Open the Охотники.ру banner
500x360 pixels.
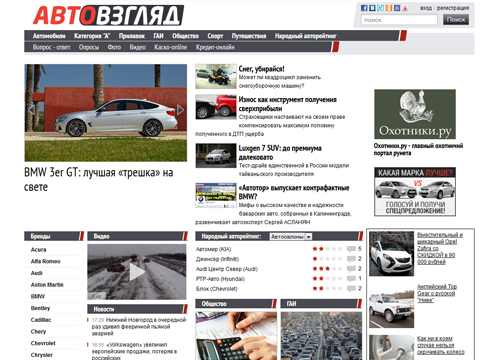pos(415,114)
